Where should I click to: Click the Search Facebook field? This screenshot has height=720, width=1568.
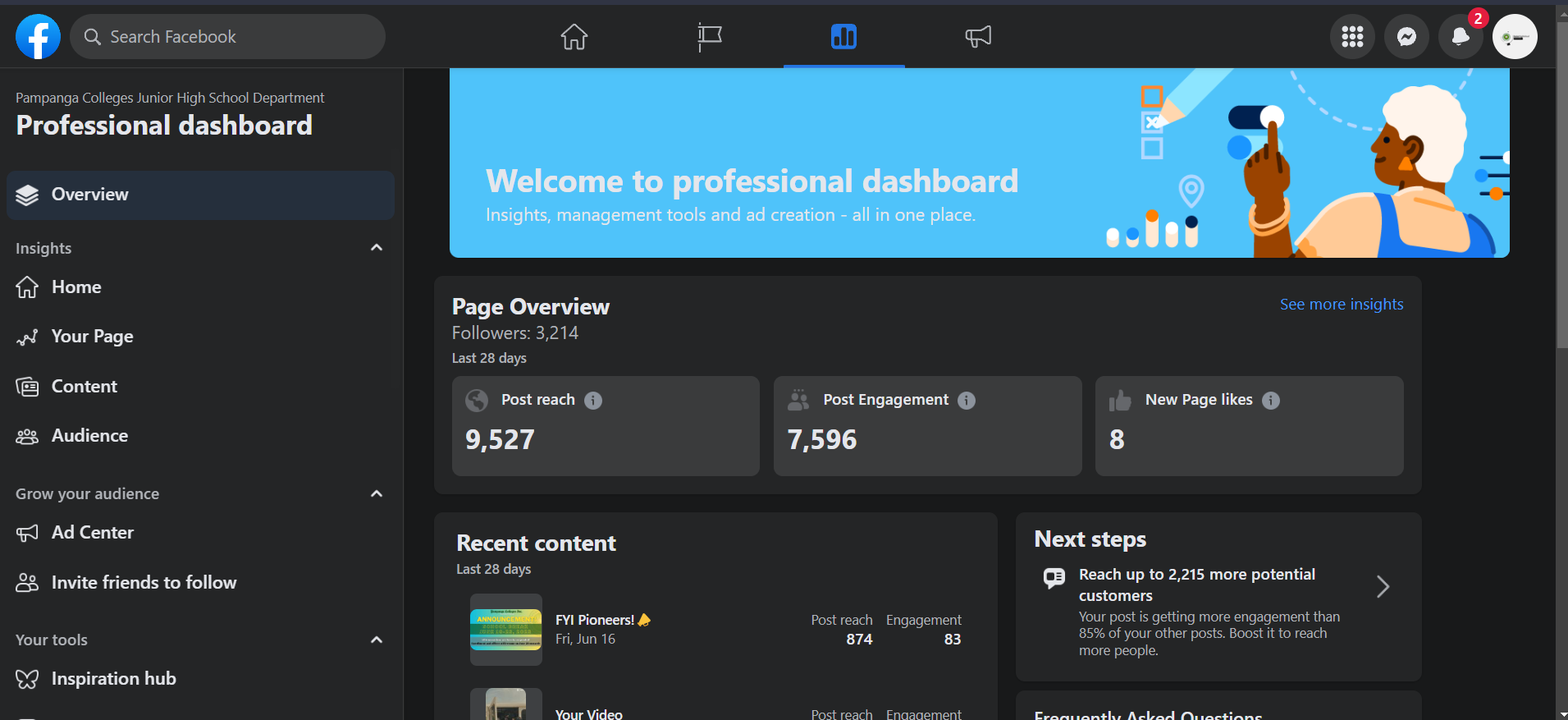click(227, 37)
